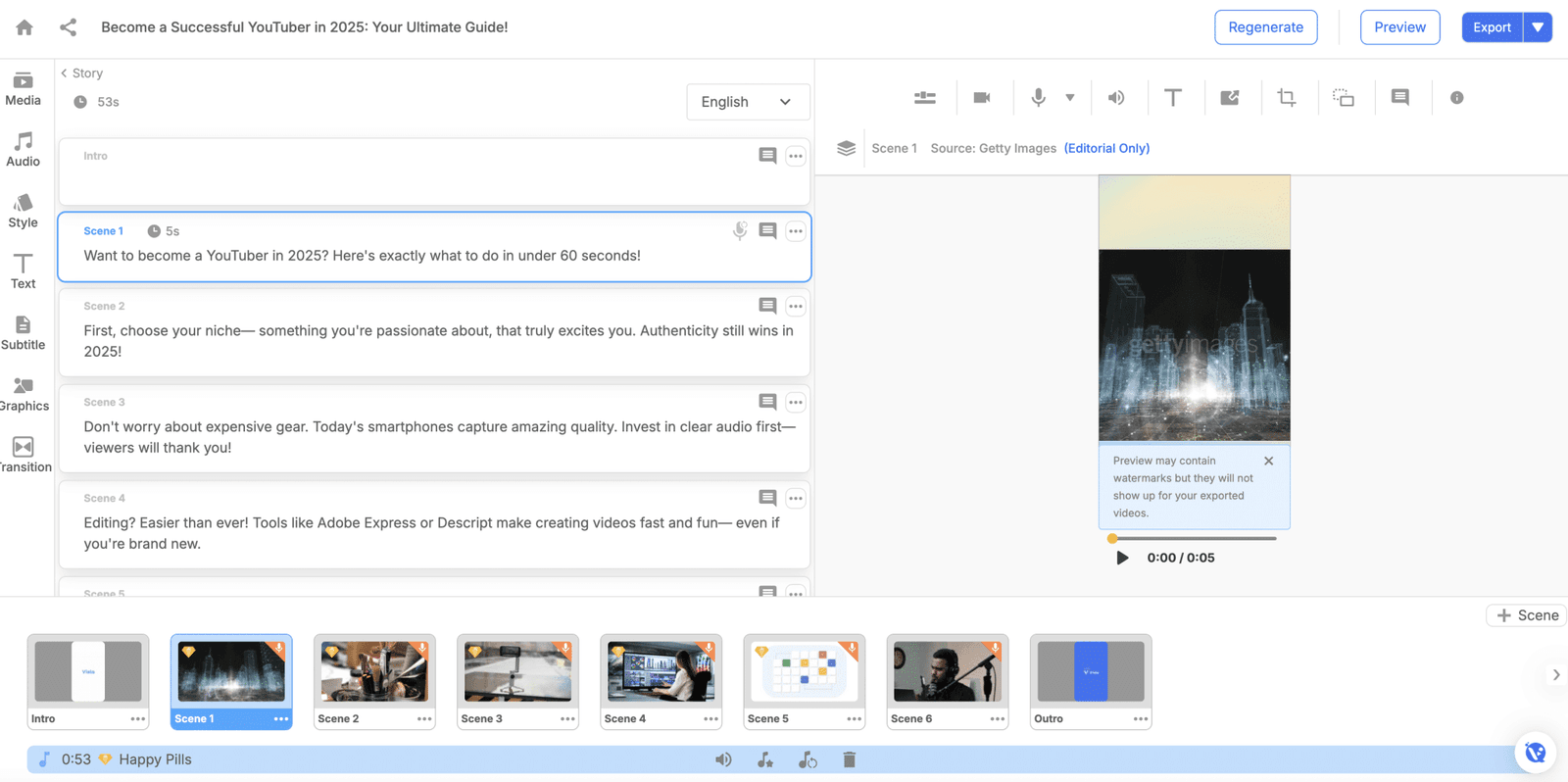The height and width of the screenshot is (782, 1568).
Task: Select the crop tool icon
Action: [x=1286, y=97]
